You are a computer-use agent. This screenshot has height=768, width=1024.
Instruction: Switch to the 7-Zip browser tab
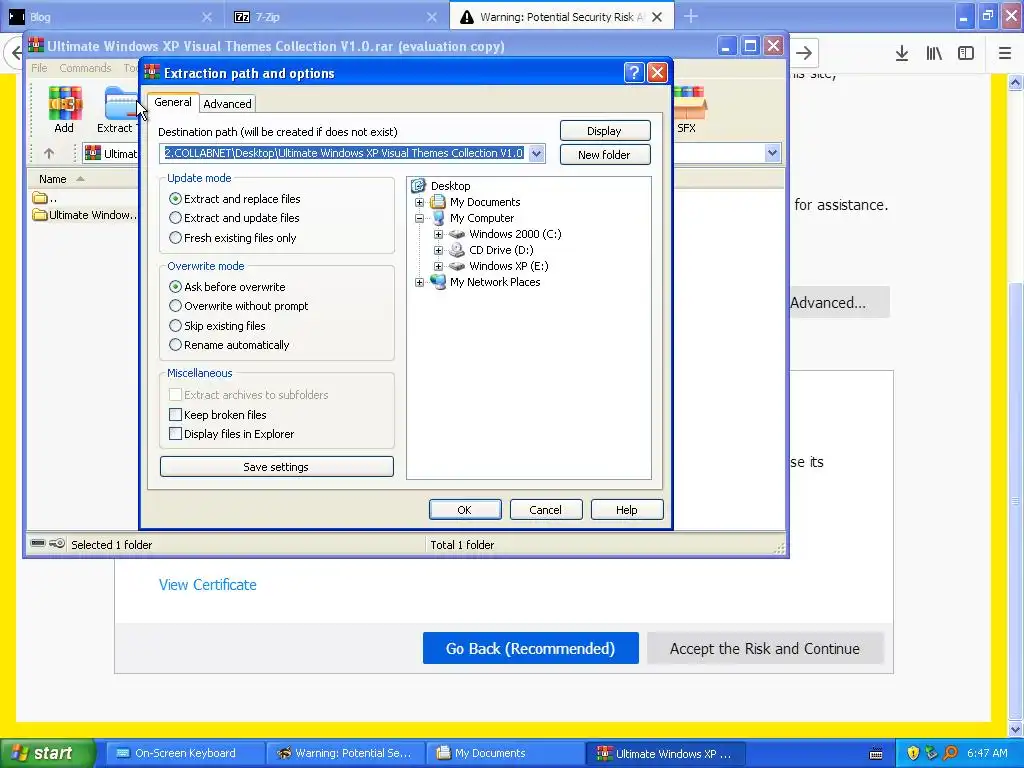(336, 17)
